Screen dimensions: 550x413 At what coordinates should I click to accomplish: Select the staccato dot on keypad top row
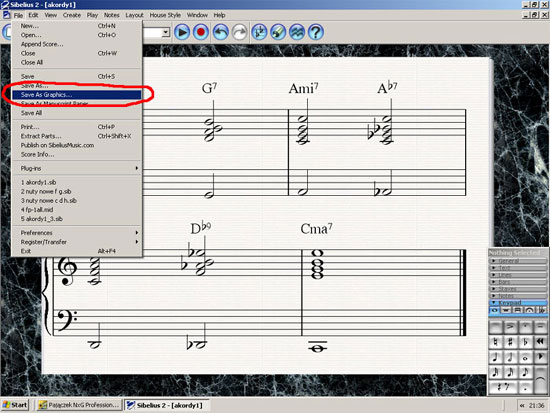tap(525, 327)
